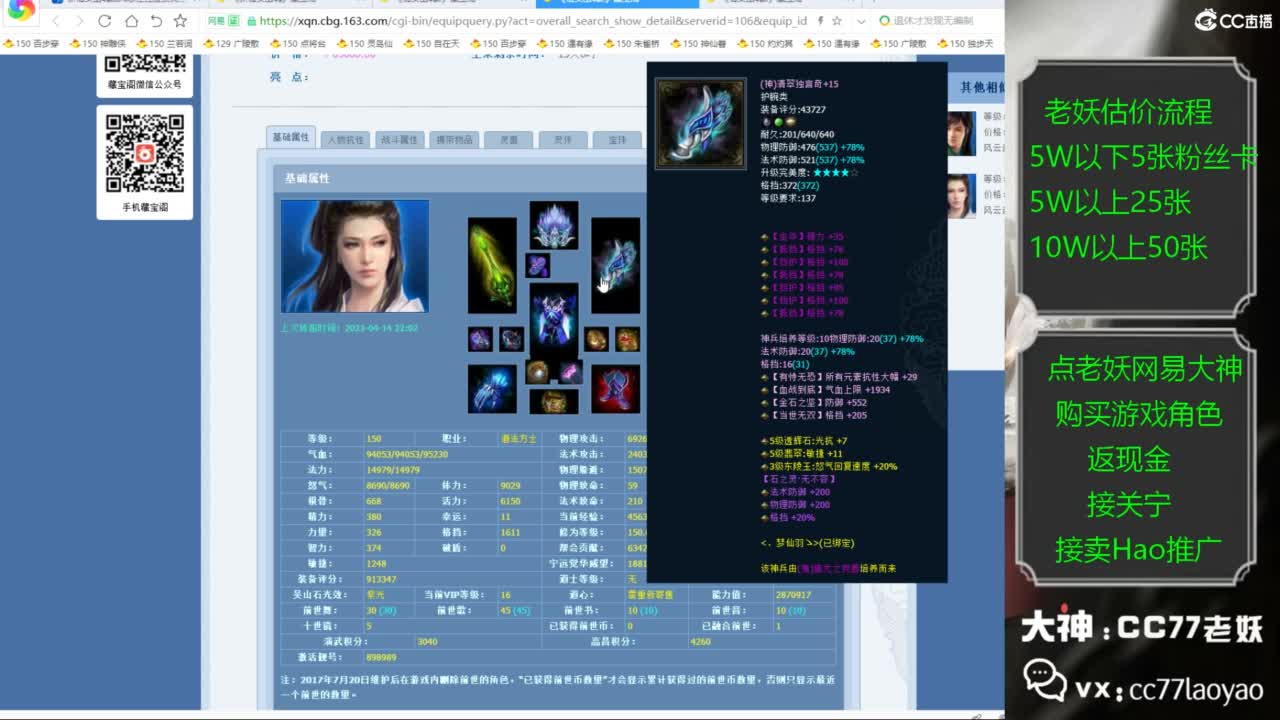Open the 携带物品 tab
The width and height of the screenshot is (1280, 720).
coord(455,140)
